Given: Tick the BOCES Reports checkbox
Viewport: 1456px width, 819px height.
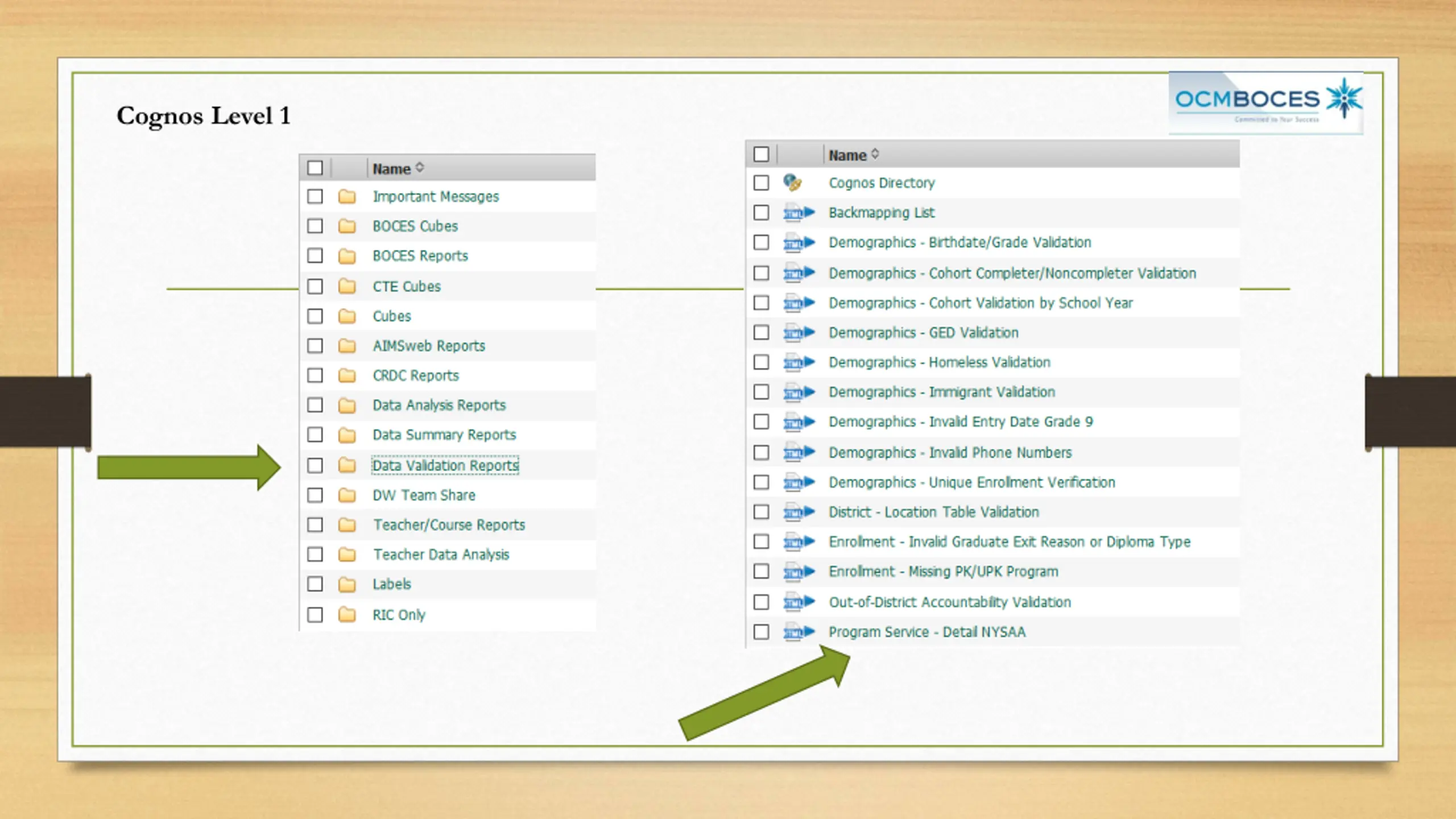Looking at the screenshot, I should pyautogui.click(x=315, y=256).
